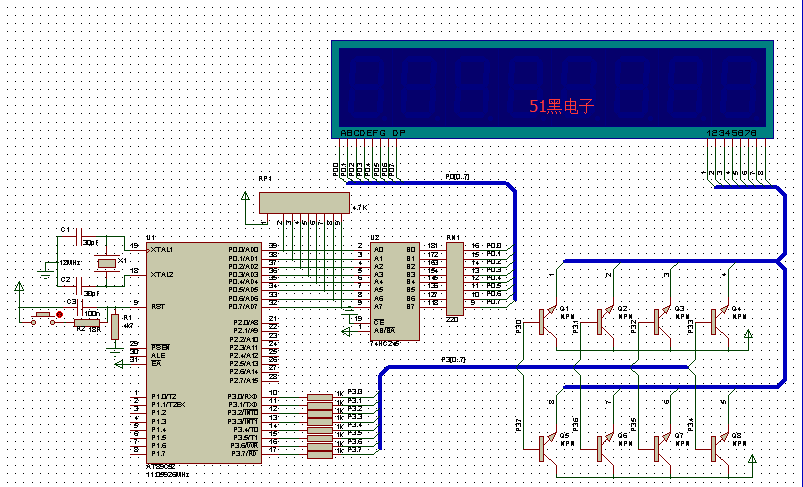The height and width of the screenshot is (487, 803).
Task: Click the power terminal on Q5–Q8 collector rail
Action: tap(752, 458)
